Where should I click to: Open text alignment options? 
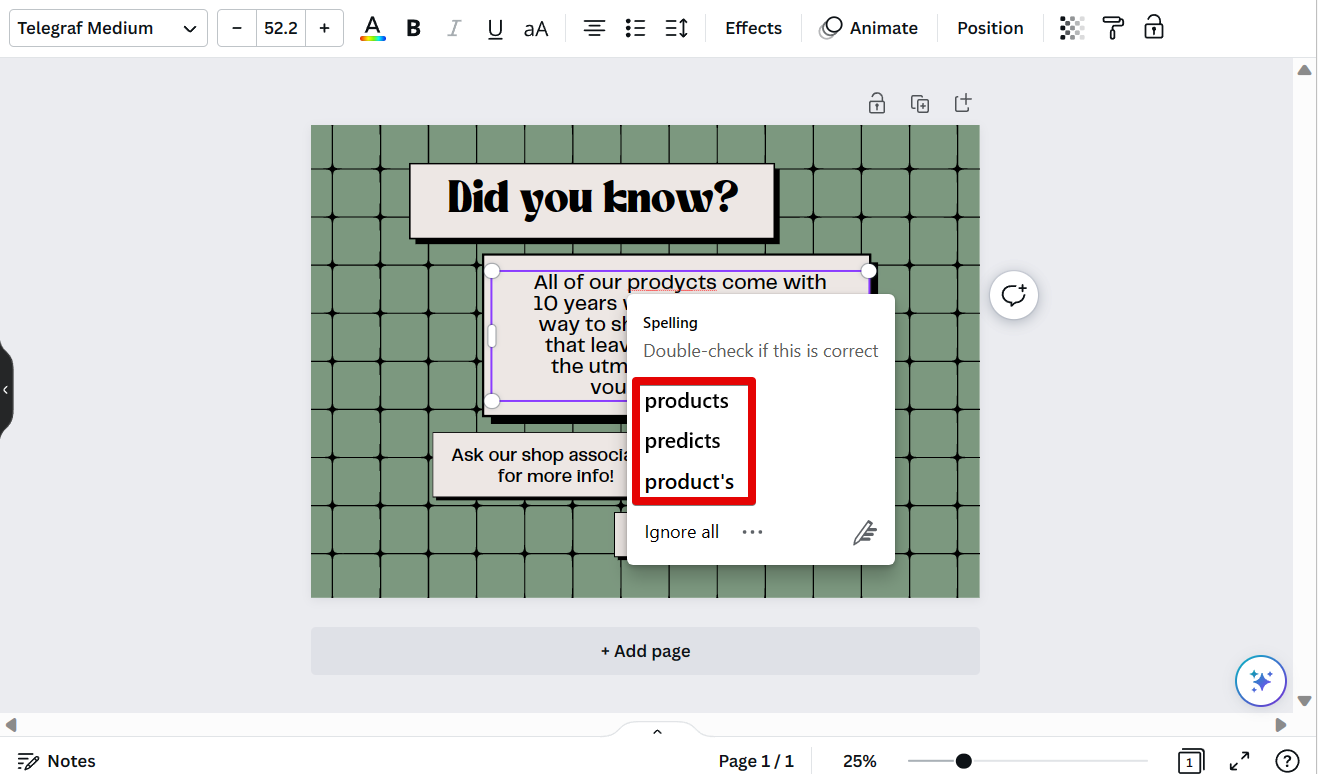point(594,28)
